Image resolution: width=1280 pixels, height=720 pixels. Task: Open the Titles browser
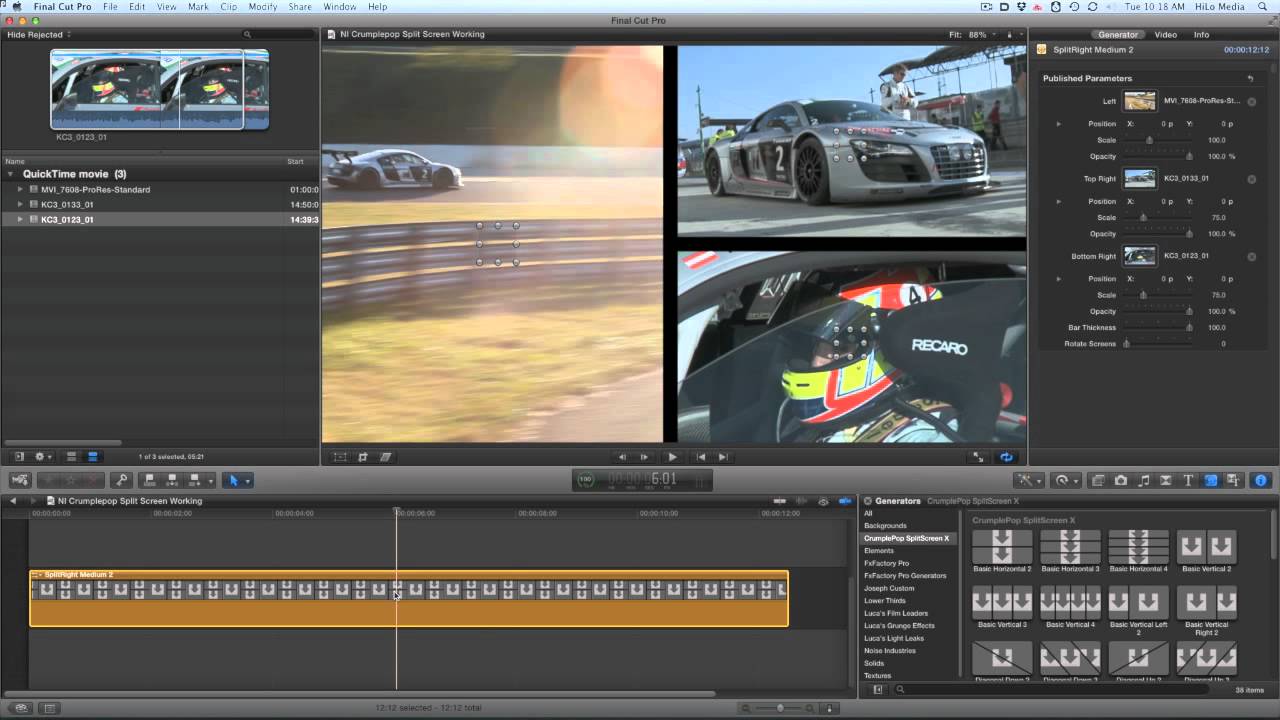(x=1187, y=480)
